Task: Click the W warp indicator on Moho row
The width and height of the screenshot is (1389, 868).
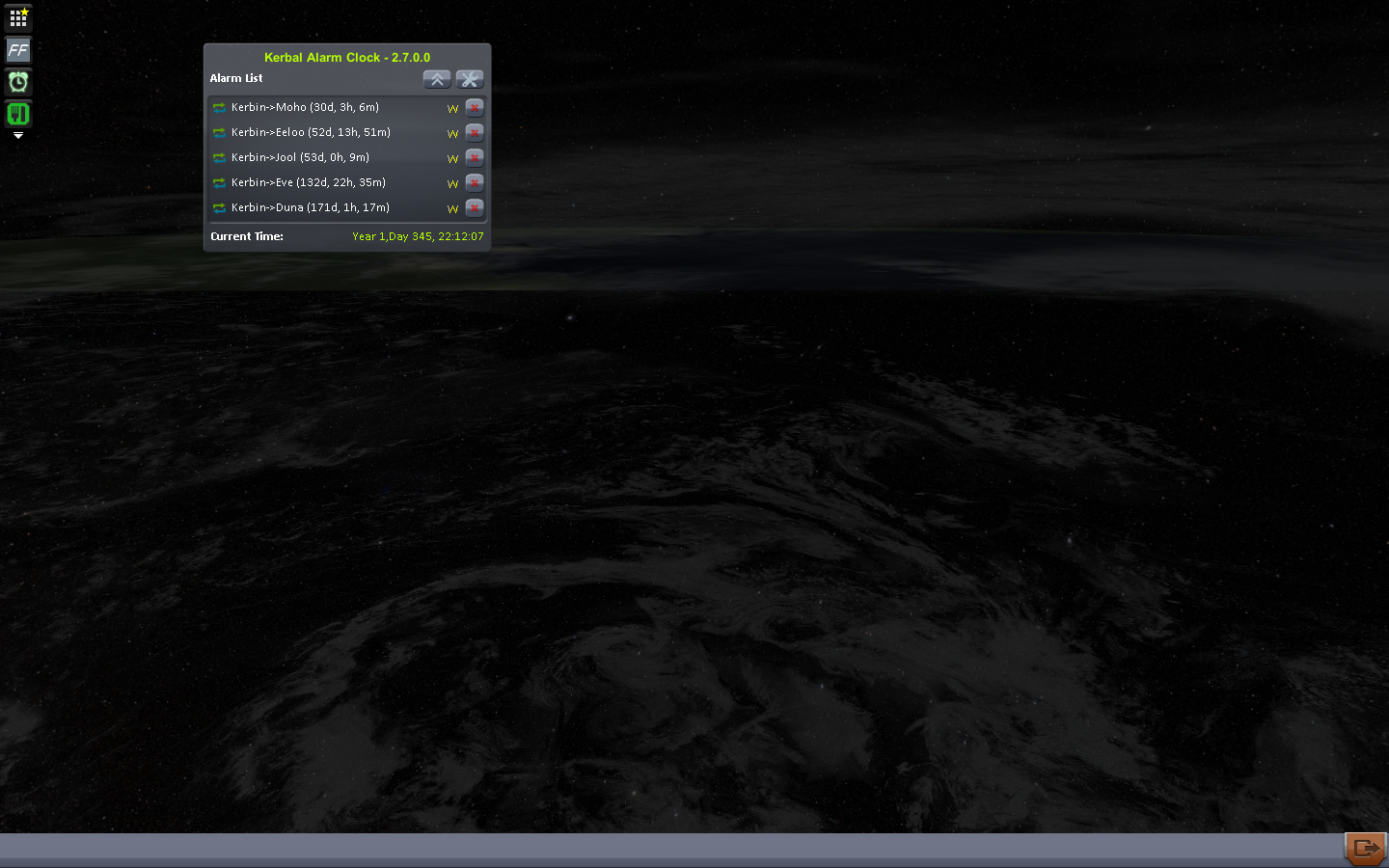Action: tap(452, 109)
